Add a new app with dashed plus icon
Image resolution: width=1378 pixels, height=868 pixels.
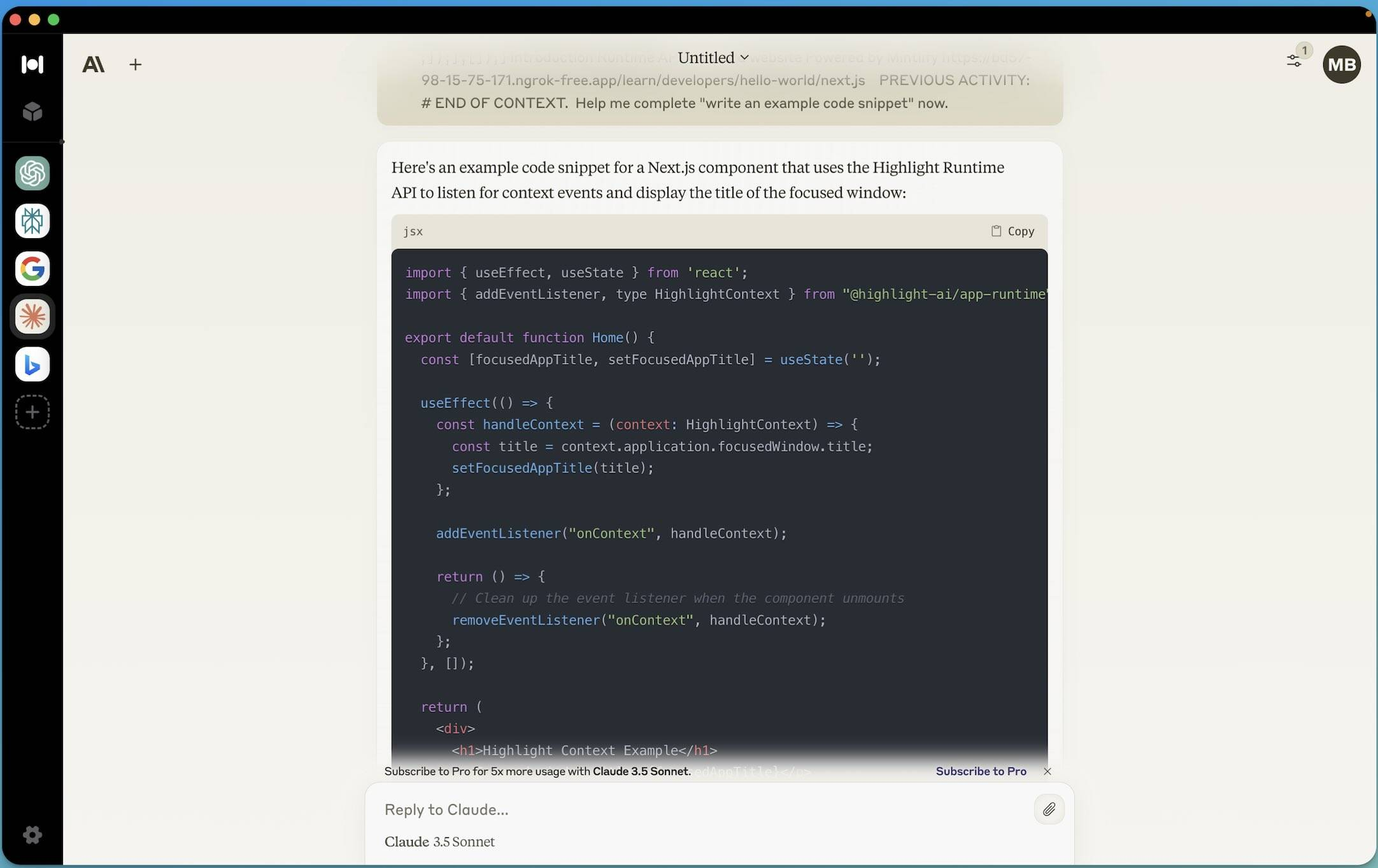pyautogui.click(x=32, y=412)
